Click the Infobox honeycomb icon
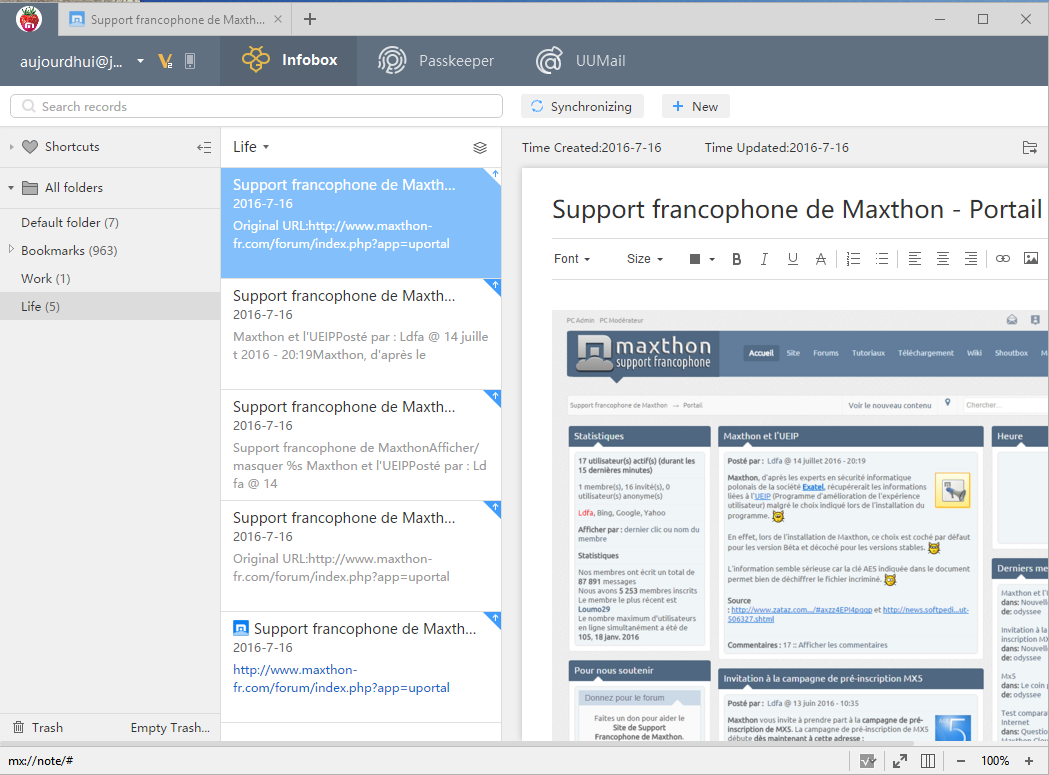1049x775 pixels. [x=256, y=60]
